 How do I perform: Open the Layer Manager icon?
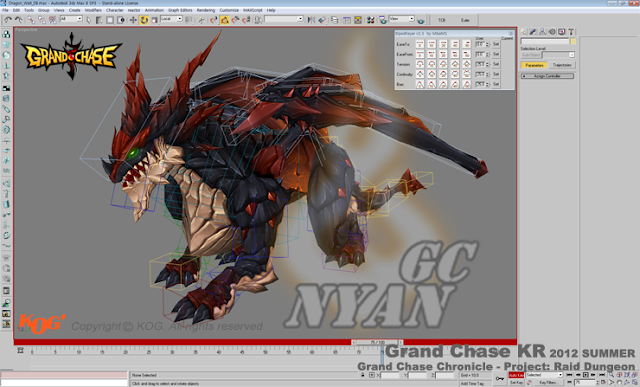click(334, 20)
